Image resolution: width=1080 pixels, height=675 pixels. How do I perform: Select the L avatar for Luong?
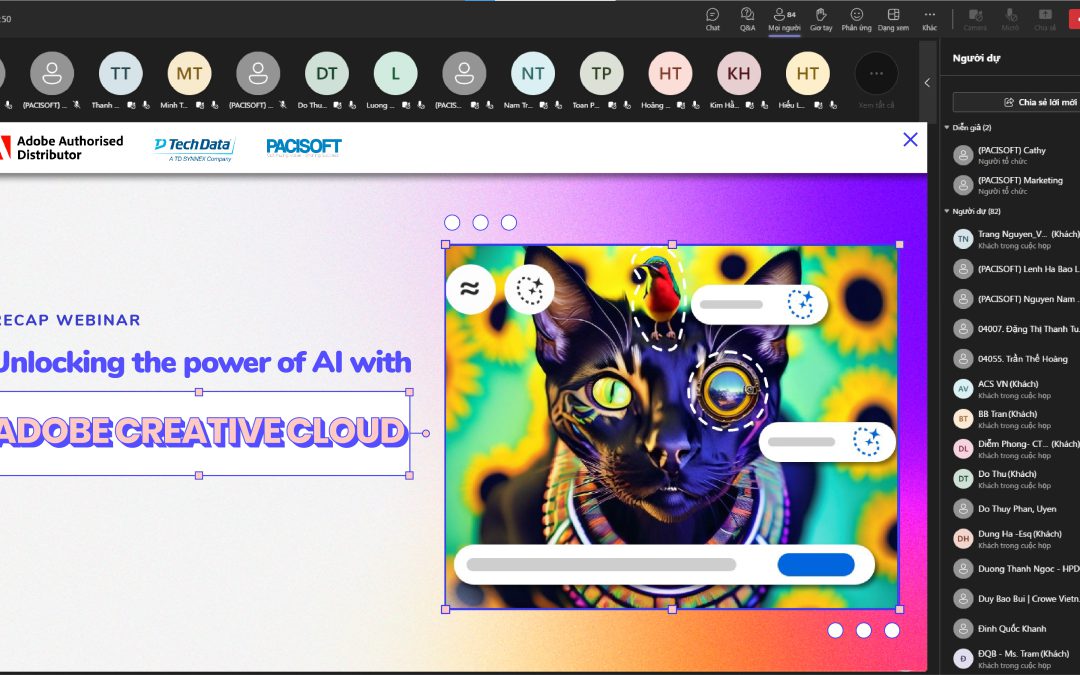395,73
